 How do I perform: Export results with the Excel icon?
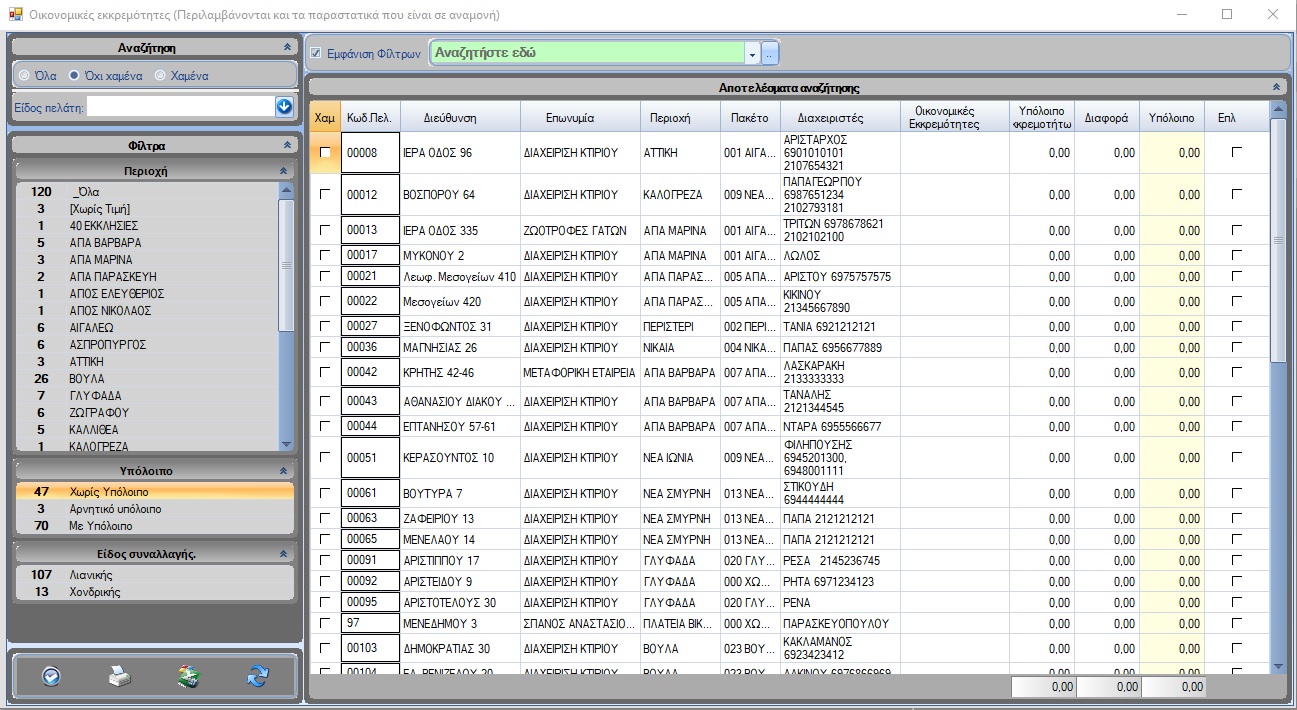(x=189, y=677)
